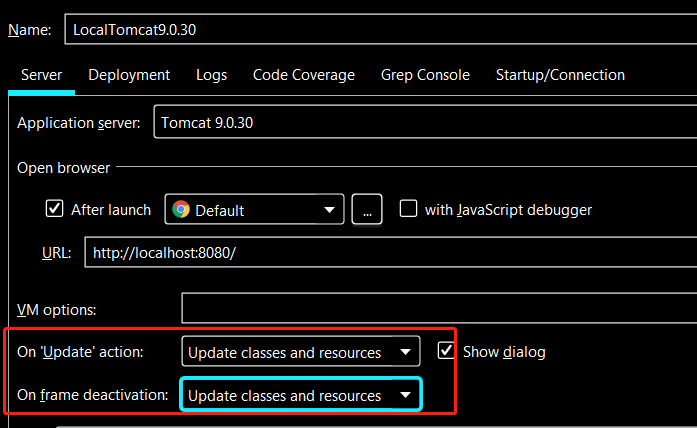The image size is (697, 428).
Task: Open the Logs tab
Action: [212, 75]
